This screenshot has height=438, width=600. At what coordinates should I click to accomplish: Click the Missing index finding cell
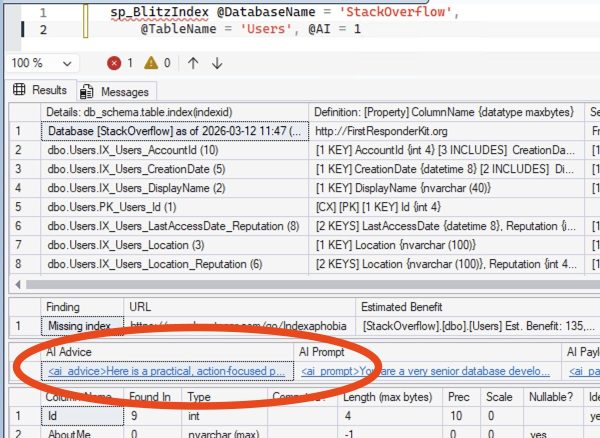point(79,325)
